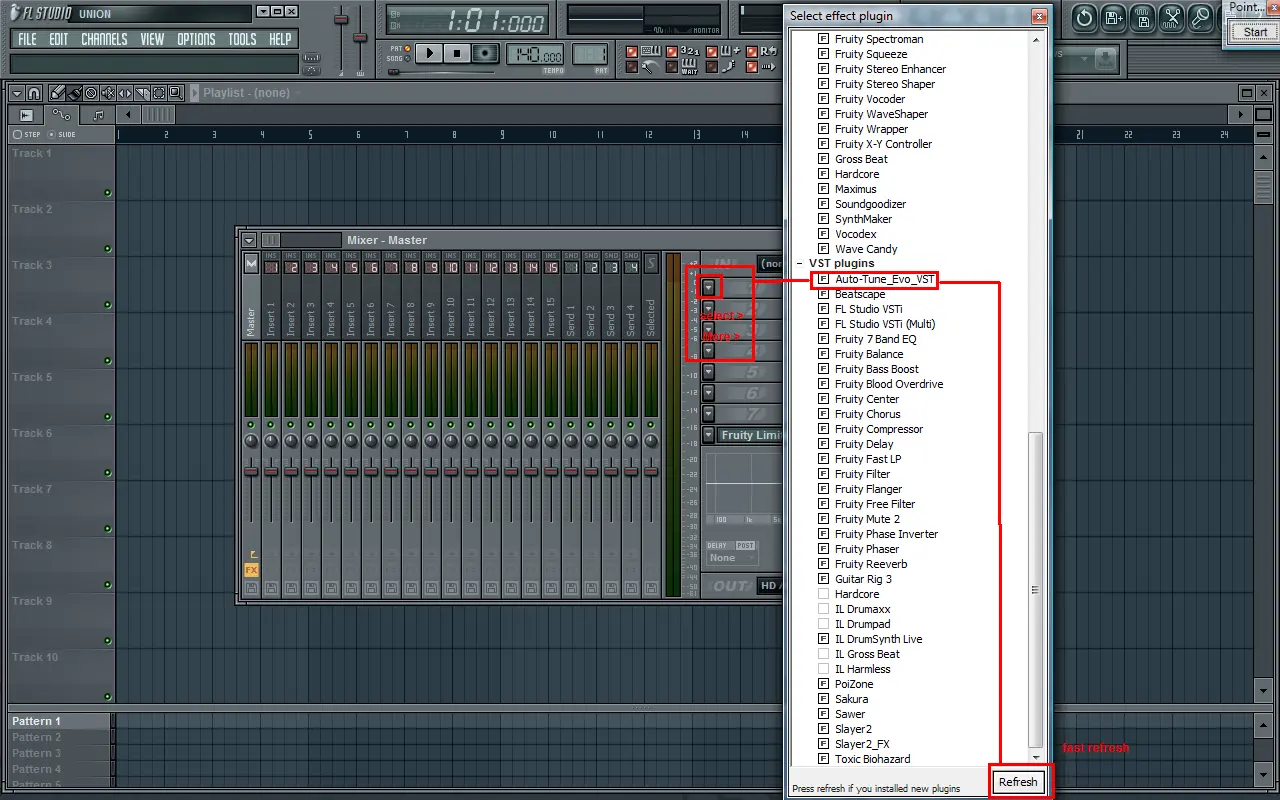
Task: Click the typing keyboard to piano icon
Action: point(651,51)
